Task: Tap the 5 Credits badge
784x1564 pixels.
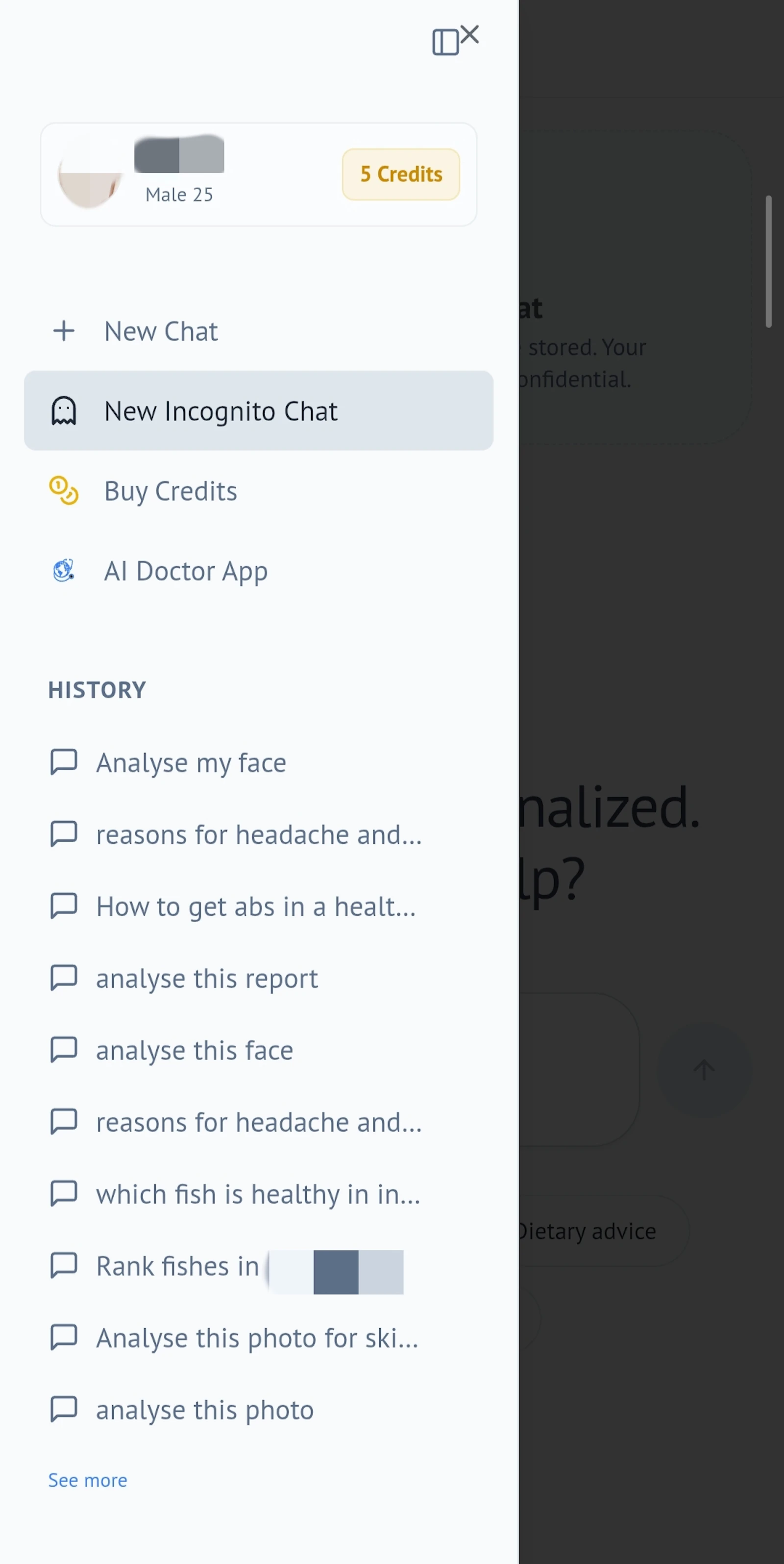Action: point(401,174)
